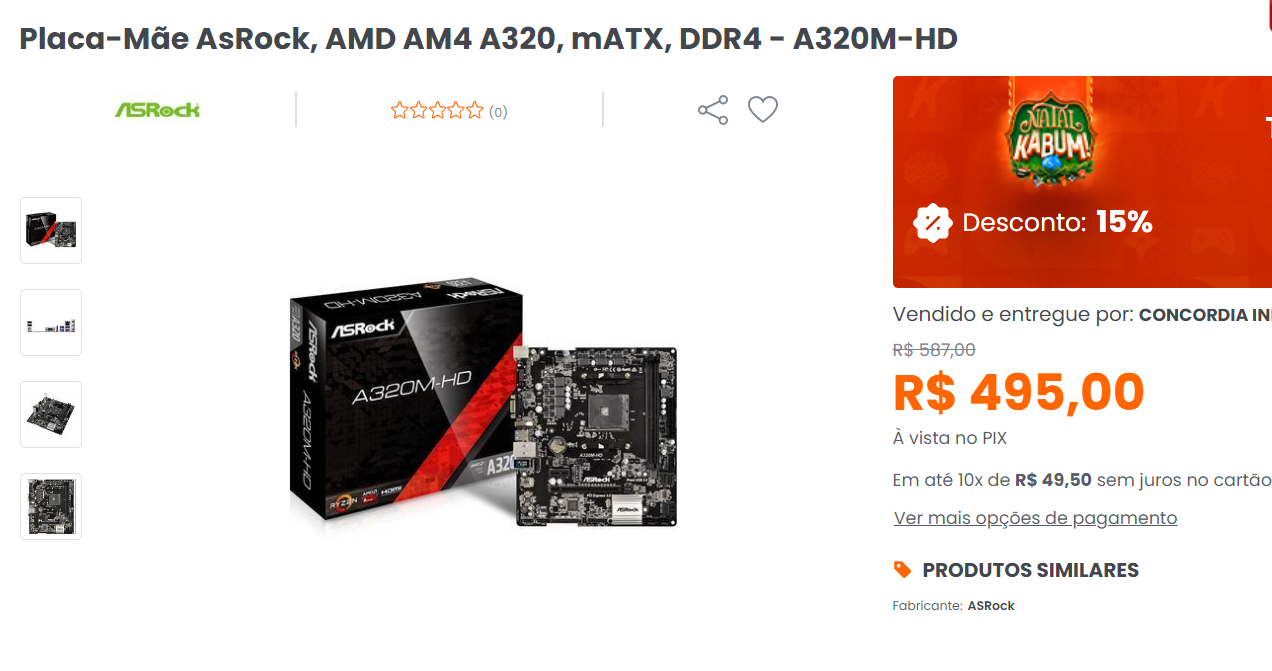Select the top-view motherboard thumbnail
This screenshot has width=1272, height=671.
(51, 506)
